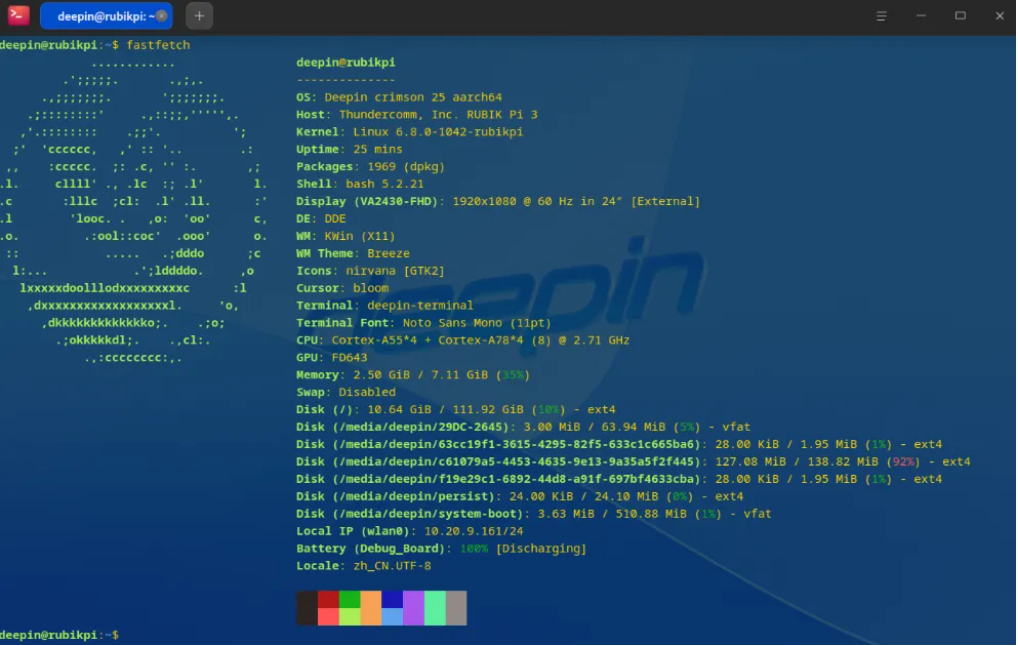Click the 'WM Theme: Breeze' line
Viewport: 1018px width, 646px height.
pos(353,254)
